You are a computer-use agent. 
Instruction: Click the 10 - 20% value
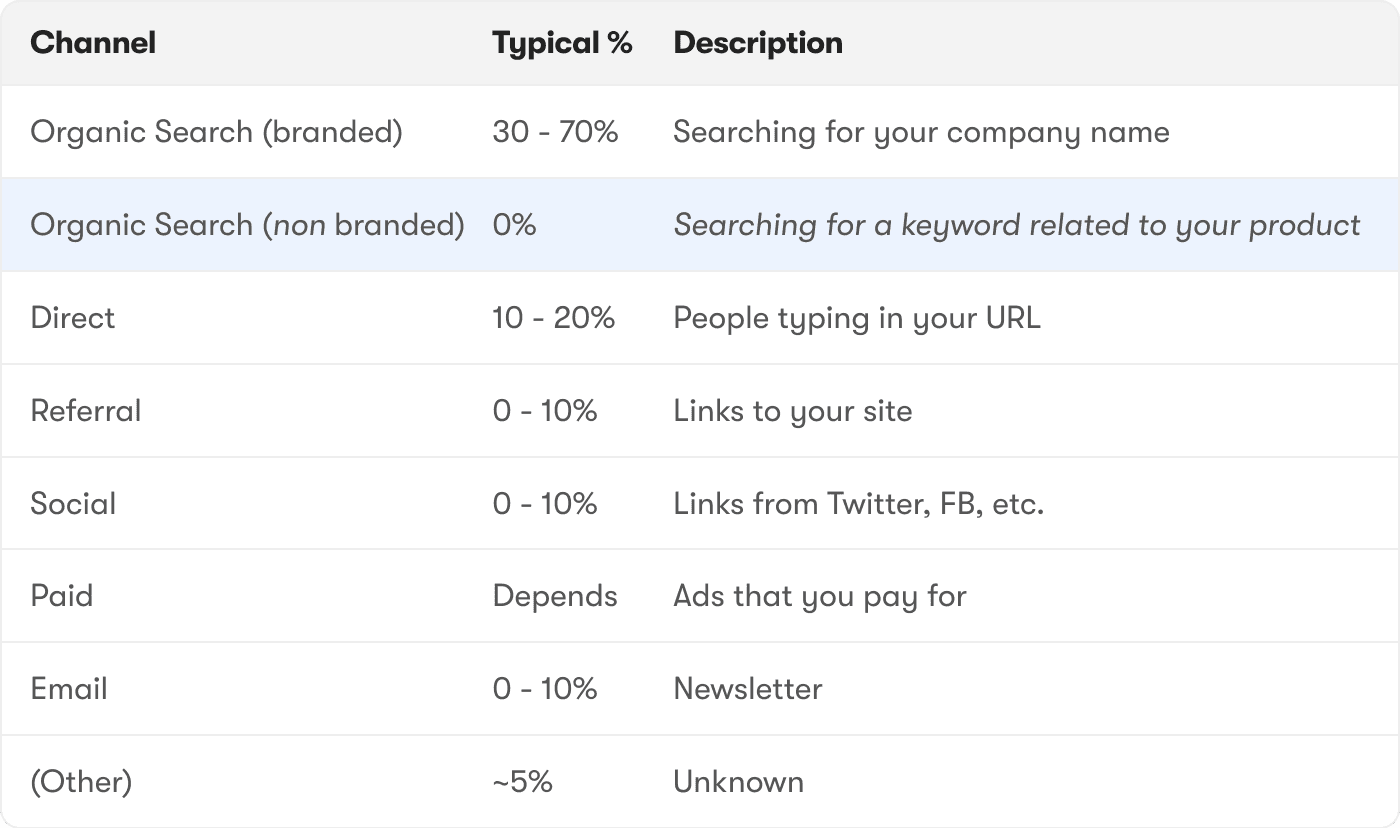[x=553, y=318]
